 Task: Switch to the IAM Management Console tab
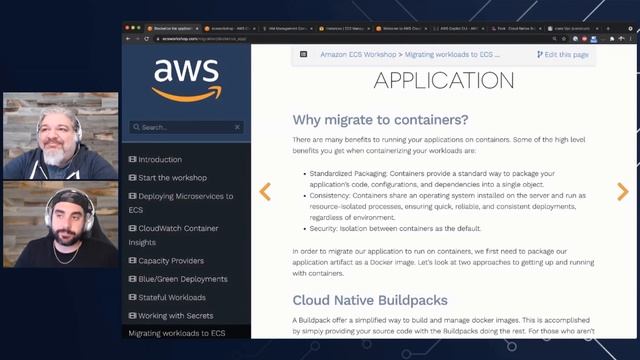pyautogui.click(x=288, y=29)
